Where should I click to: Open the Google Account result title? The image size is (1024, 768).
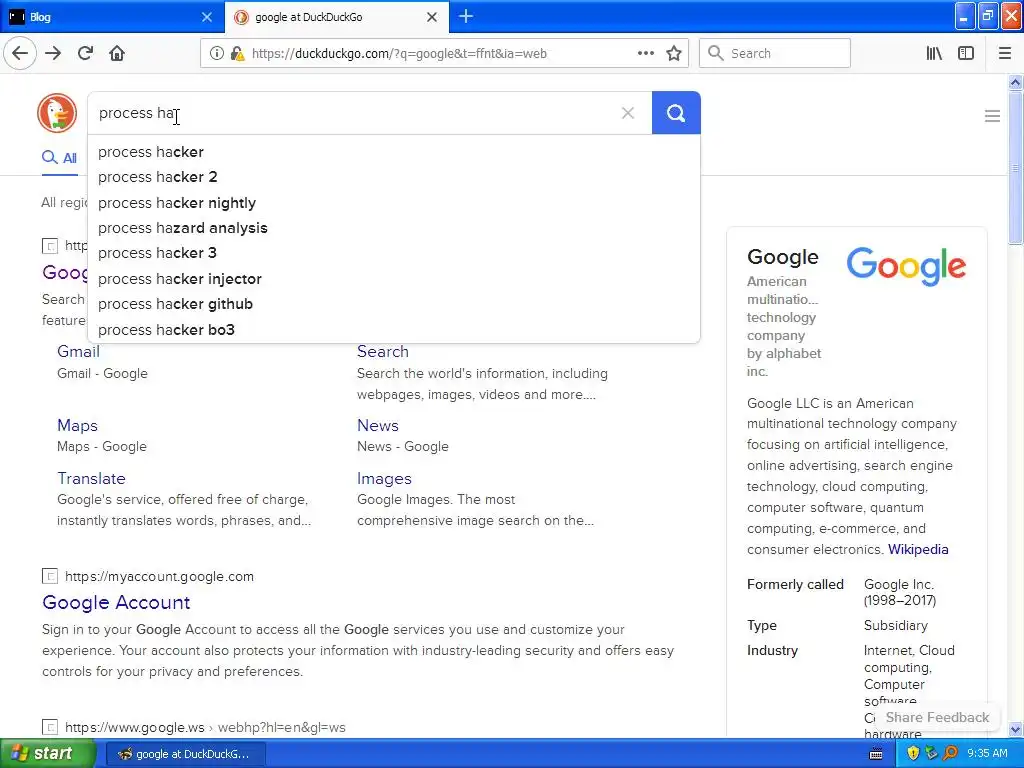point(116,602)
